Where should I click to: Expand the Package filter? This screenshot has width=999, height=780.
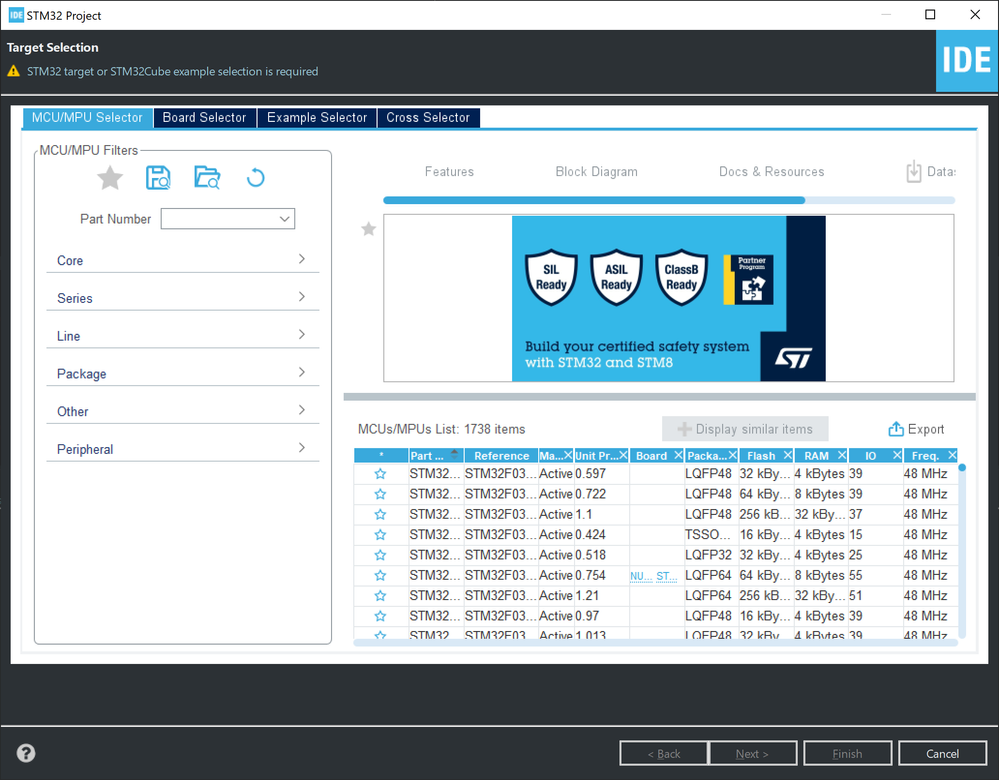click(x=182, y=373)
